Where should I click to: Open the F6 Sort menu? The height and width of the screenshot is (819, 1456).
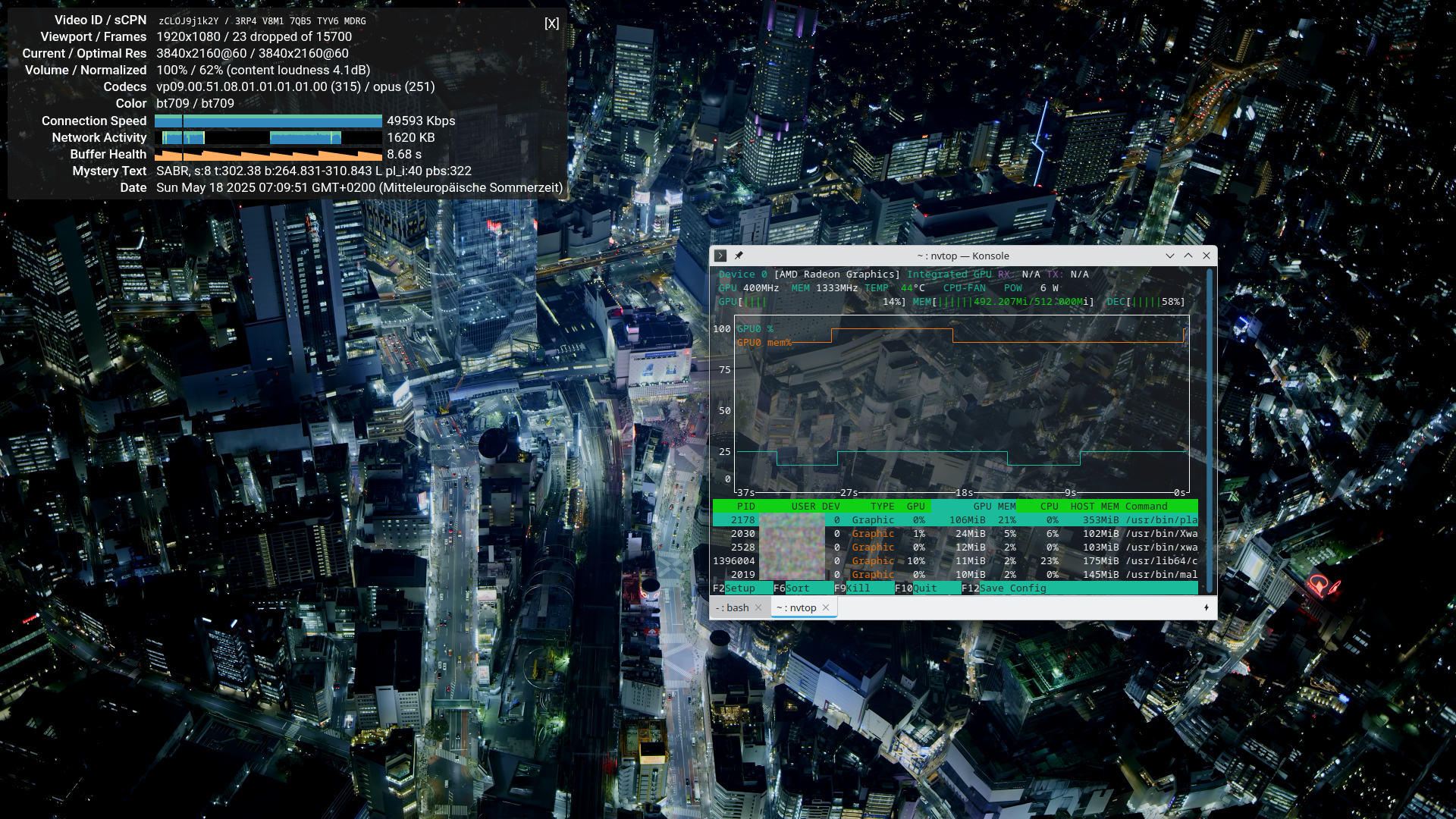791,588
